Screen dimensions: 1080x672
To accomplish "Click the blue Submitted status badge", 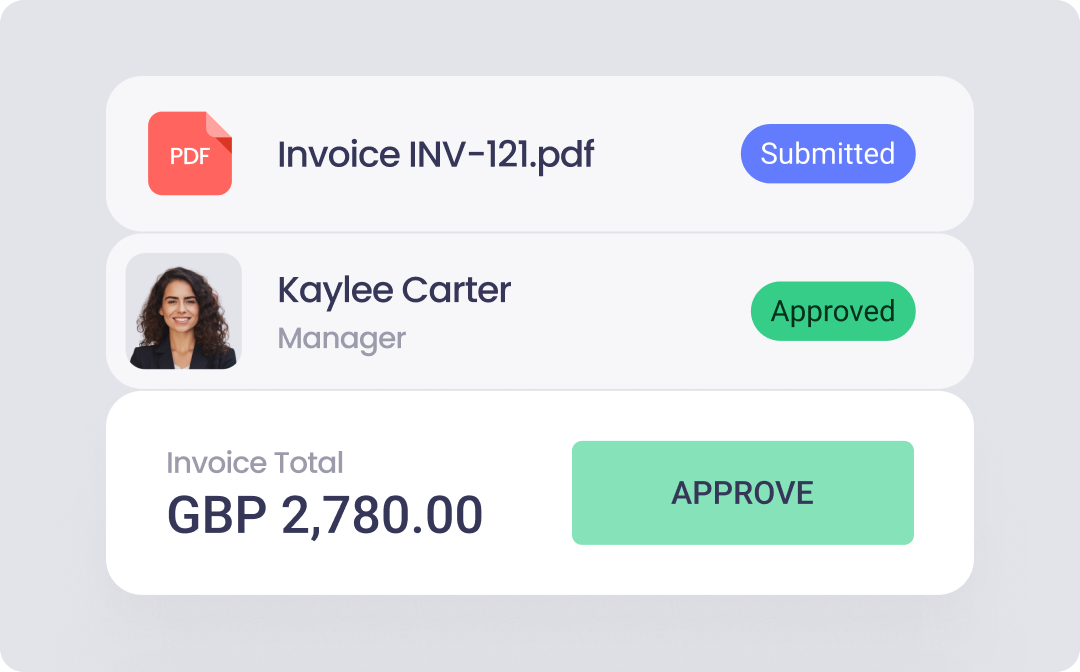I will [x=827, y=154].
